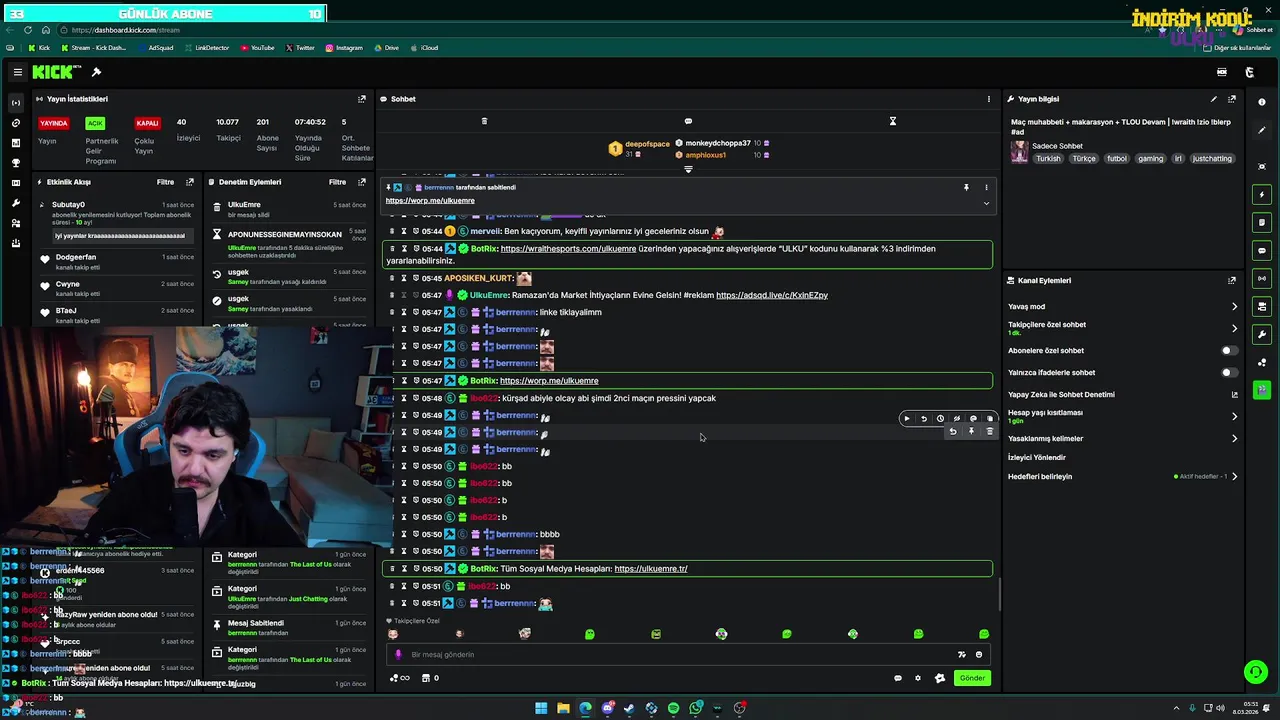This screenshot has width=1280, height=720.
Task: Open the emoji picker in message box
Action: click(979, 655)
